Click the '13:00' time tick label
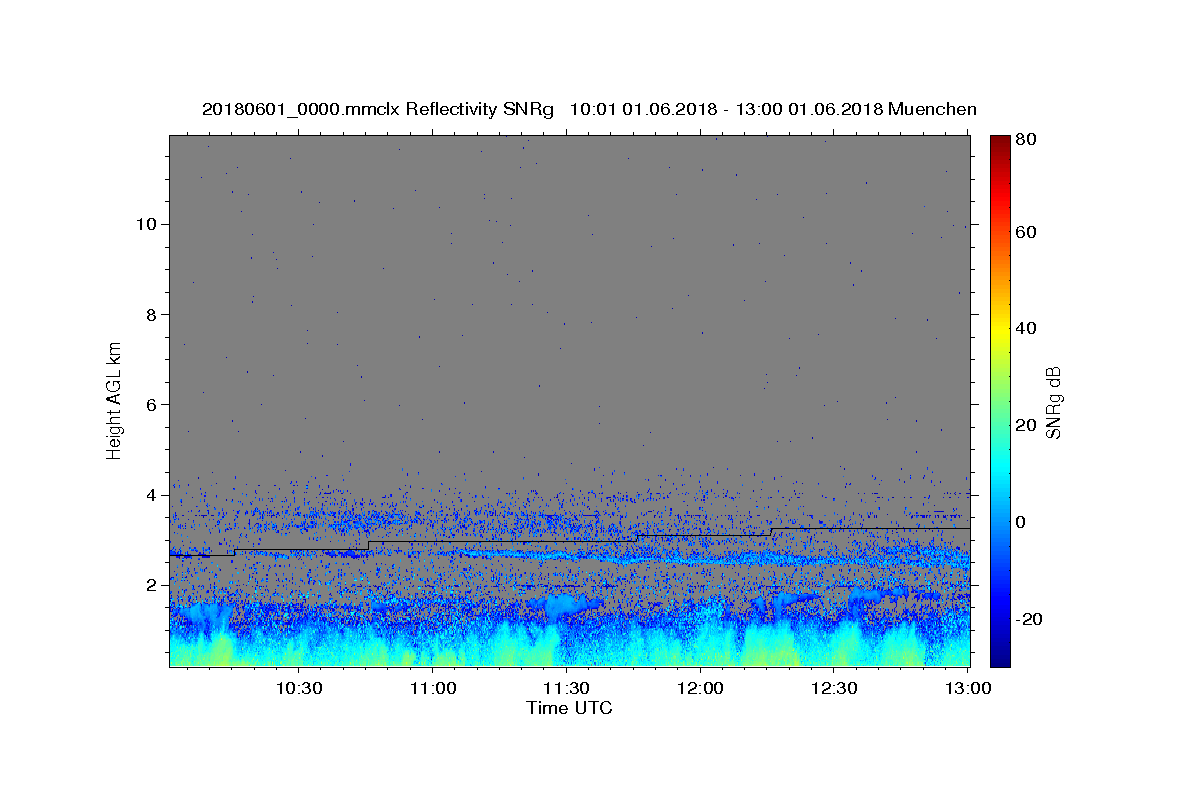The width and height of the screenshot is (1200, 800). [966, 688]
